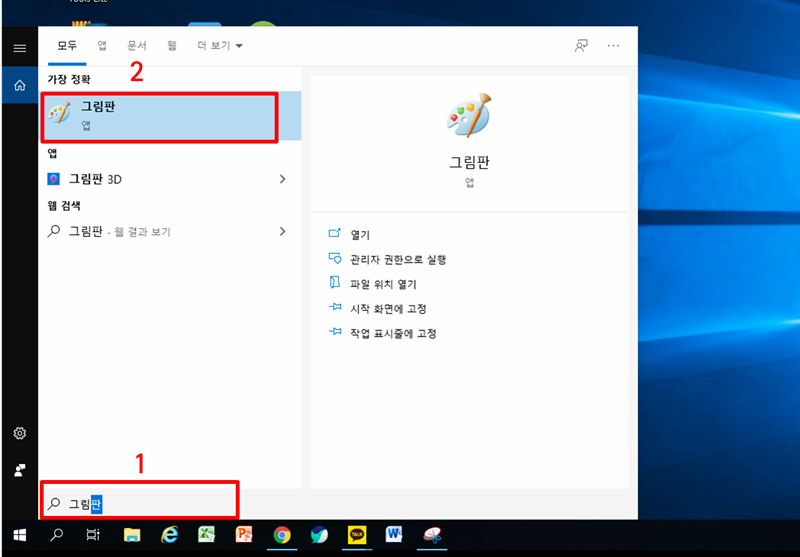Screen dimensions: 800x557
Task: Open the Whale browser taskbar icon
Action: pos(319,535)
